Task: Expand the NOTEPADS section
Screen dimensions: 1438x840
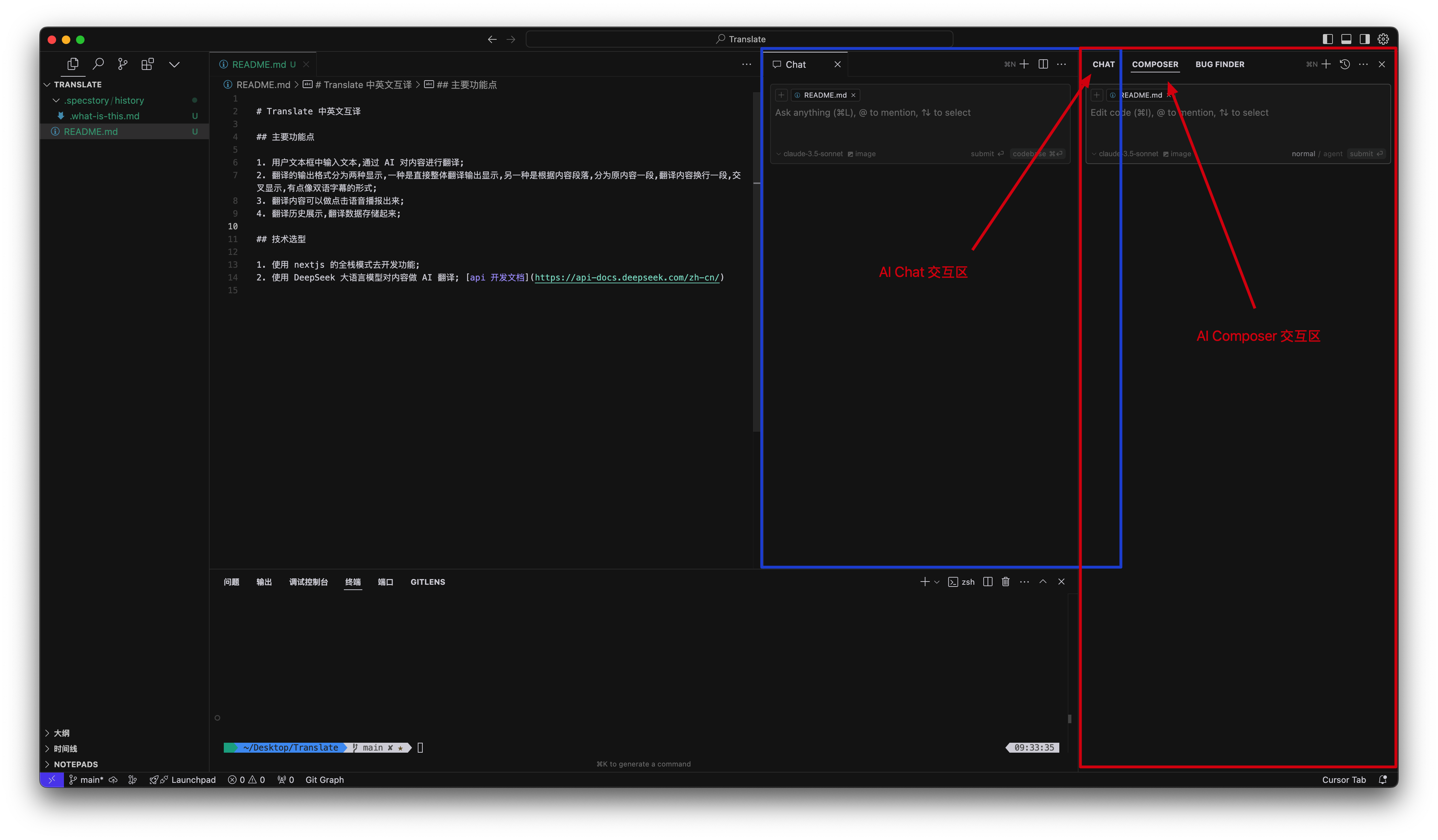Action: pos(75,764)
